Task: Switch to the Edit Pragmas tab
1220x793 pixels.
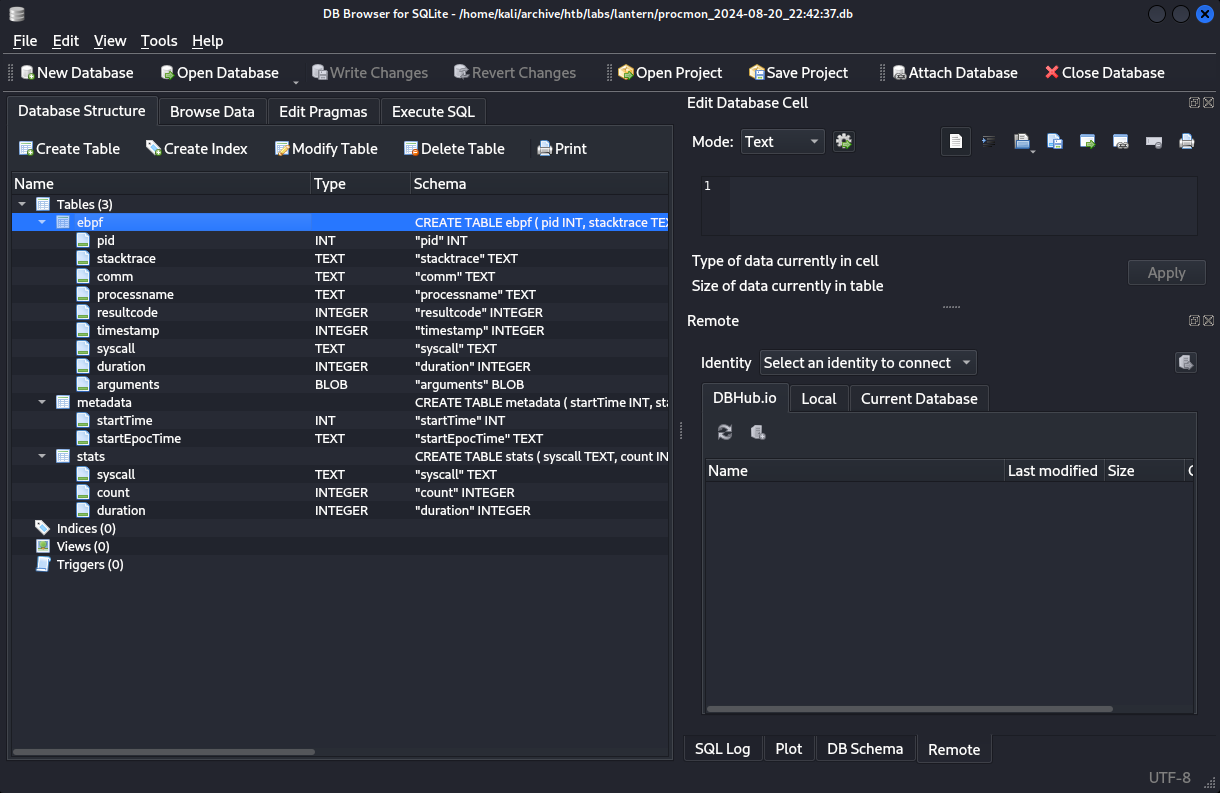Action: click(x=323, y=111)
